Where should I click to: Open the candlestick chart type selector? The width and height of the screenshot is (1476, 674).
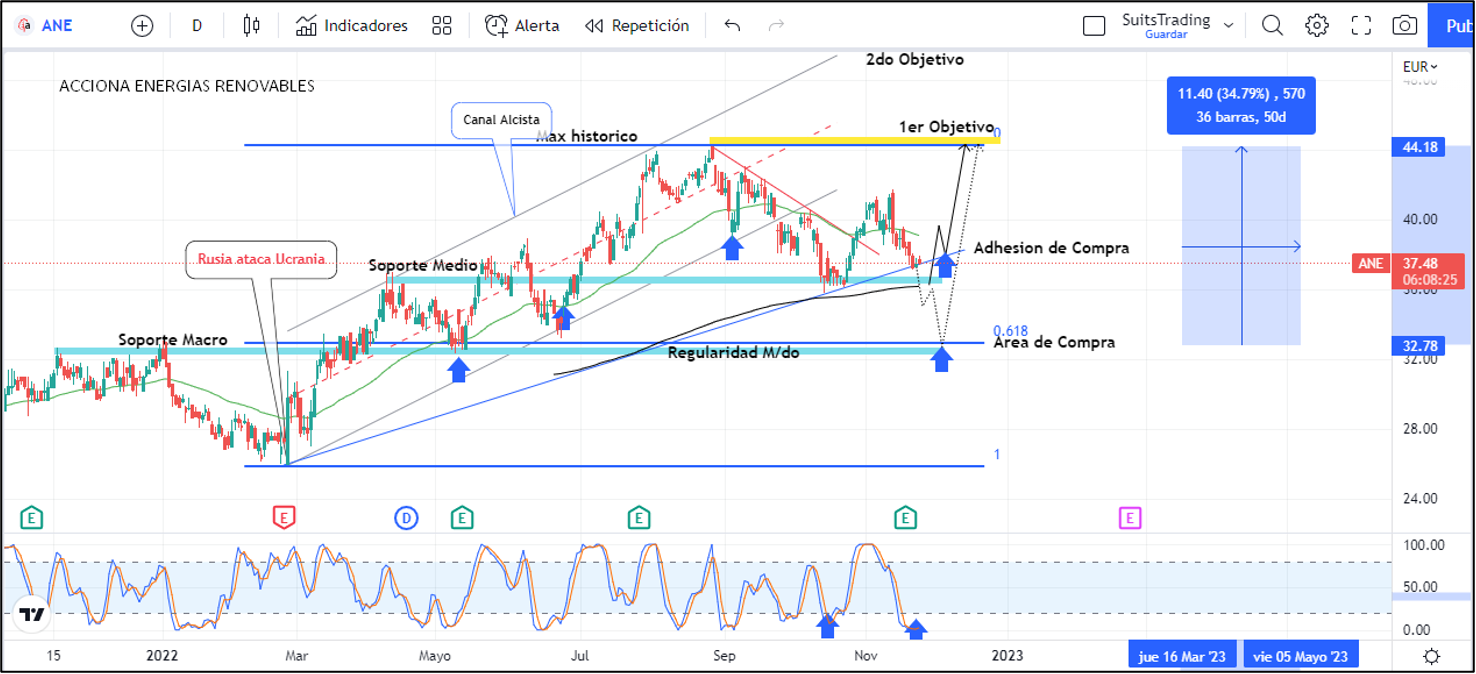251,26
